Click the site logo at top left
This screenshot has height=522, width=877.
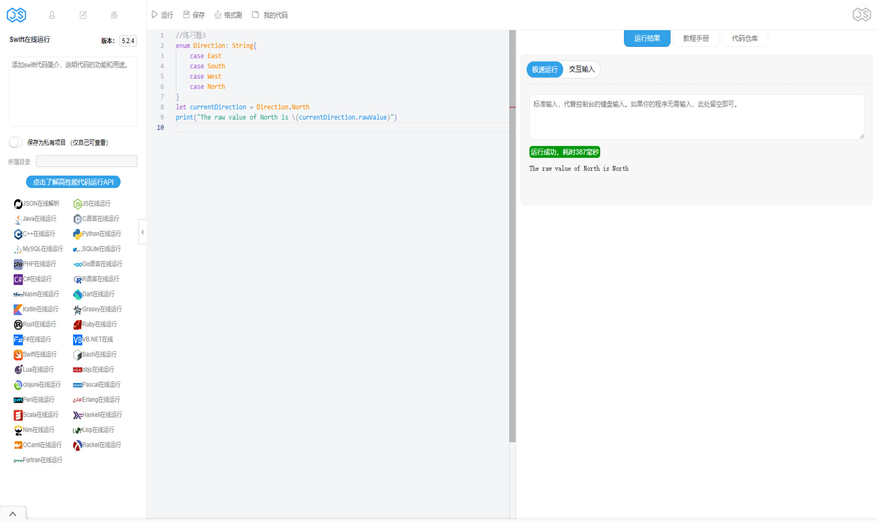tap(16, 15)
